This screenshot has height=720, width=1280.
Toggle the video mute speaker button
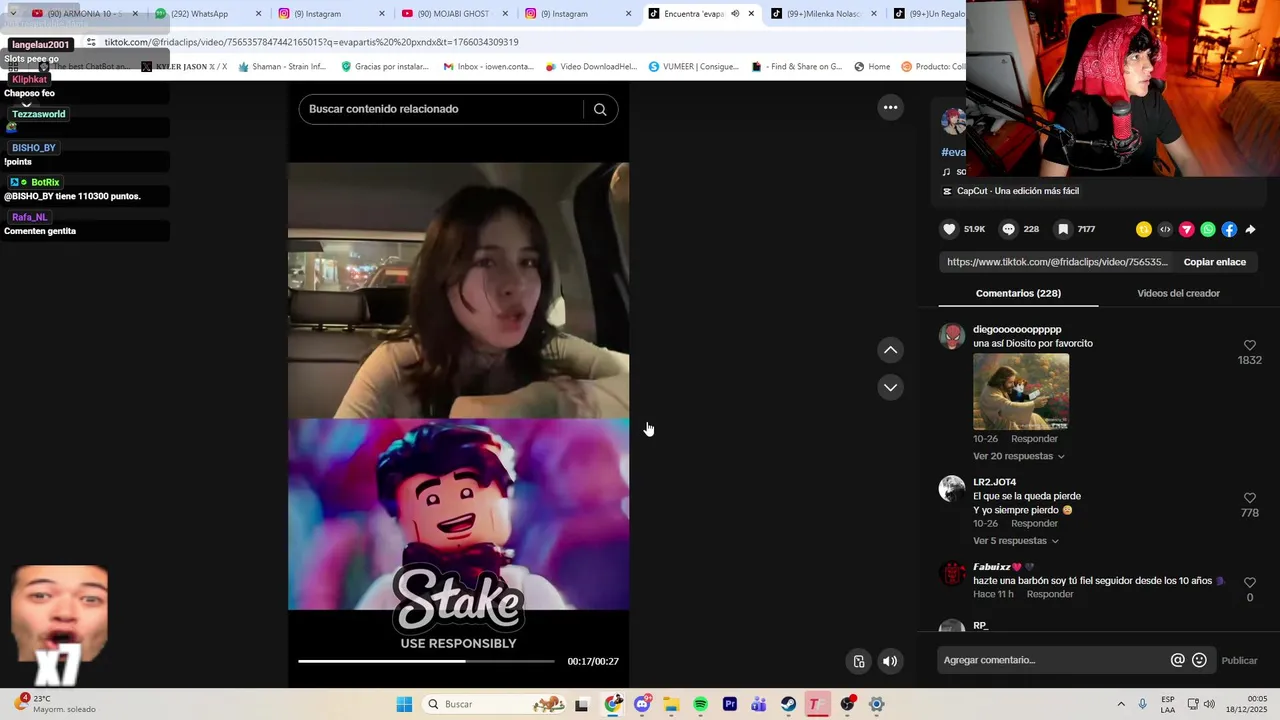coord(890,661)
